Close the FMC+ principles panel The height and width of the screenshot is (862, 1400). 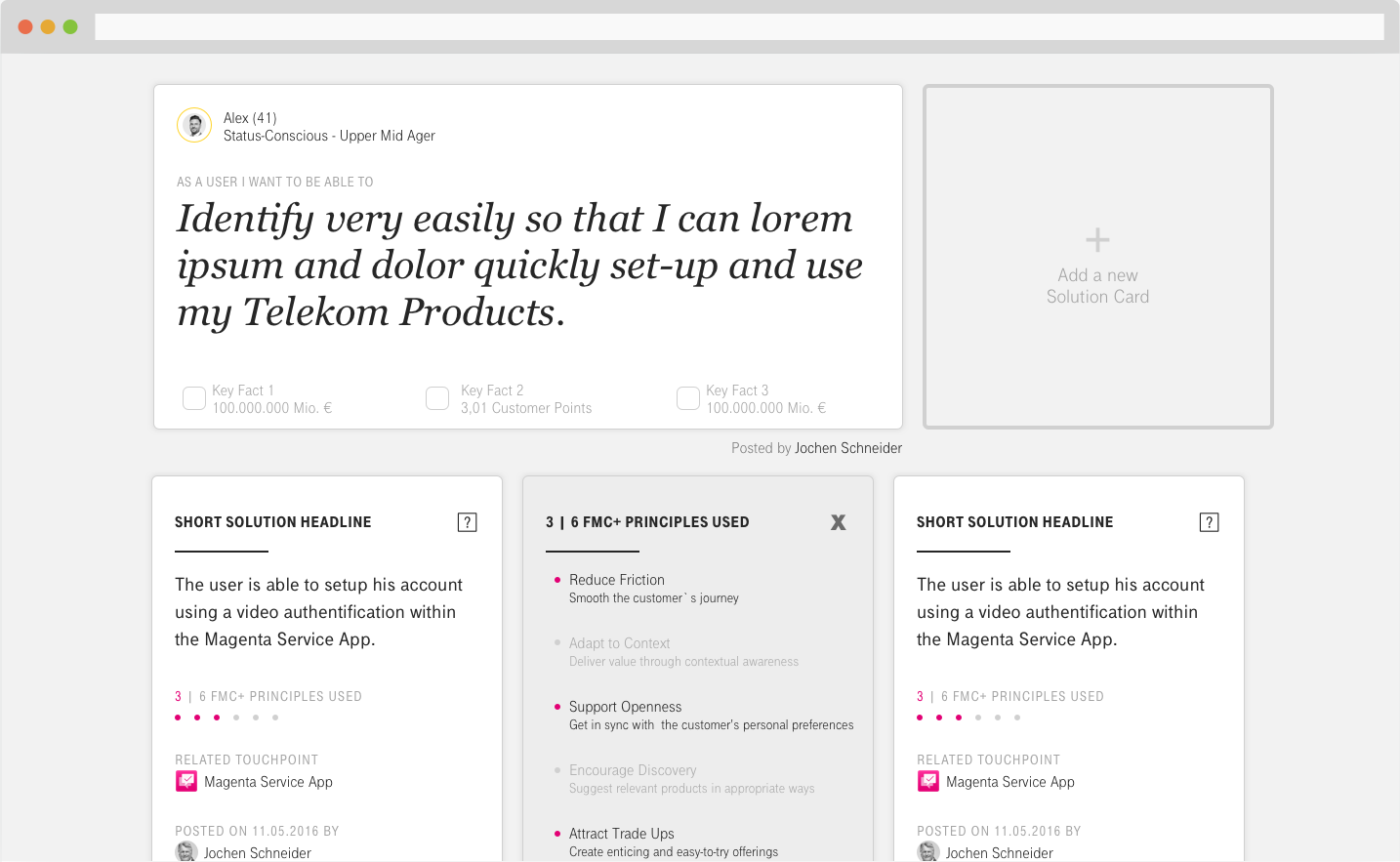point(838,523)
